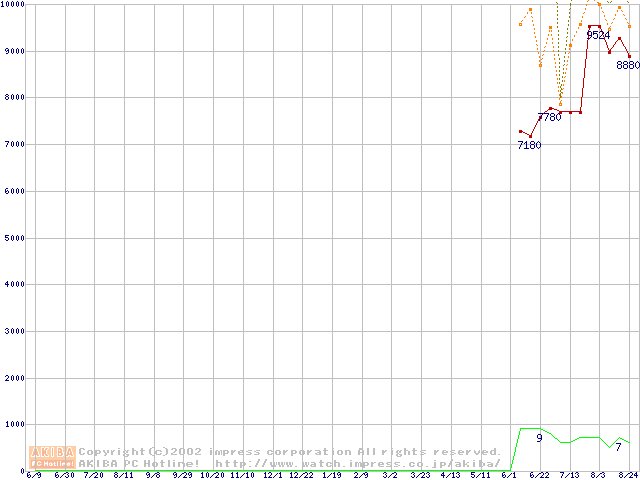Click the 5000 value on y-axis
Viewport: 640px width, 480px height.
13,238
